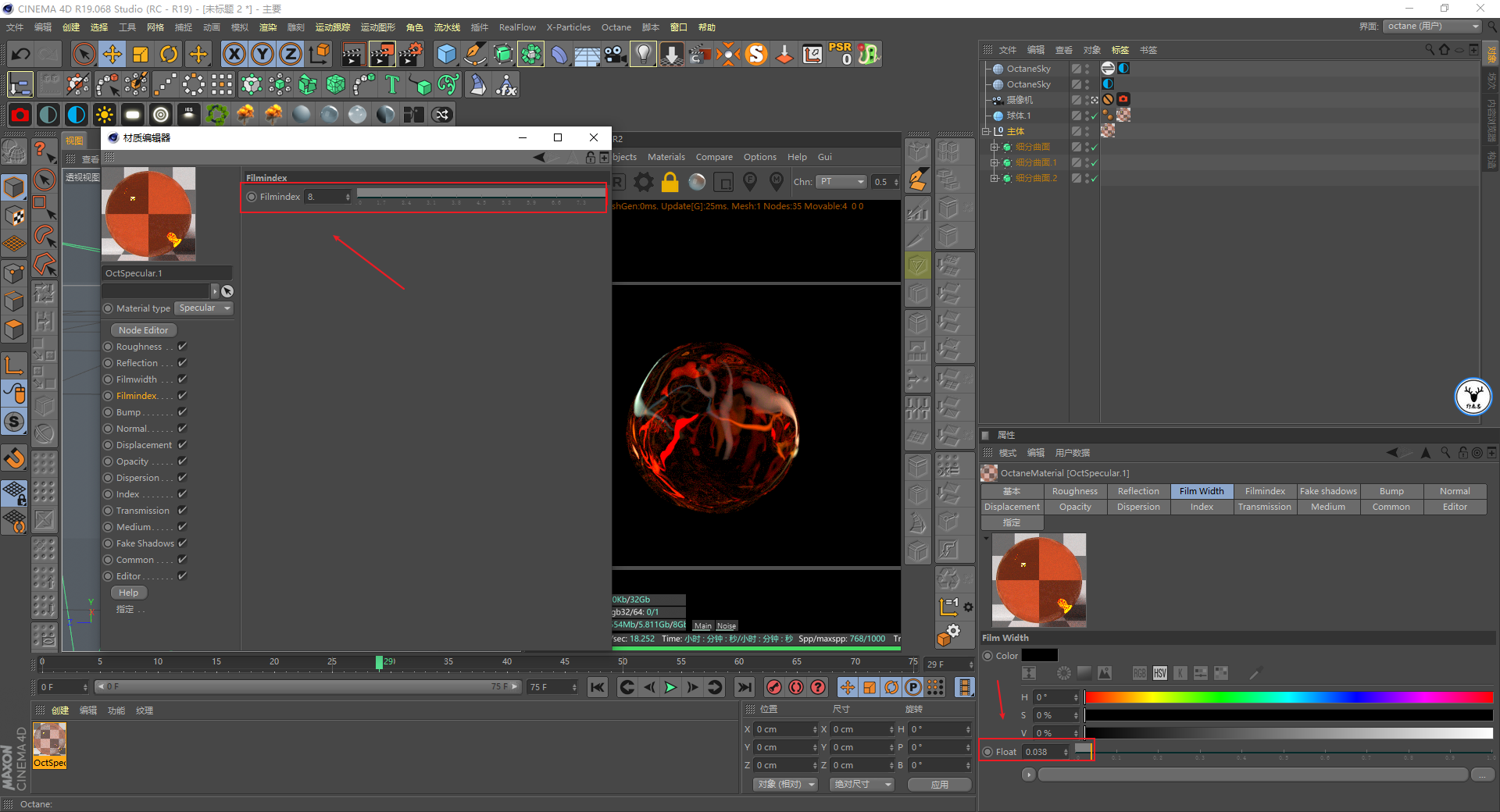1500x812 pixels.
Task: Select the Rotate tool
Action: 169,54
